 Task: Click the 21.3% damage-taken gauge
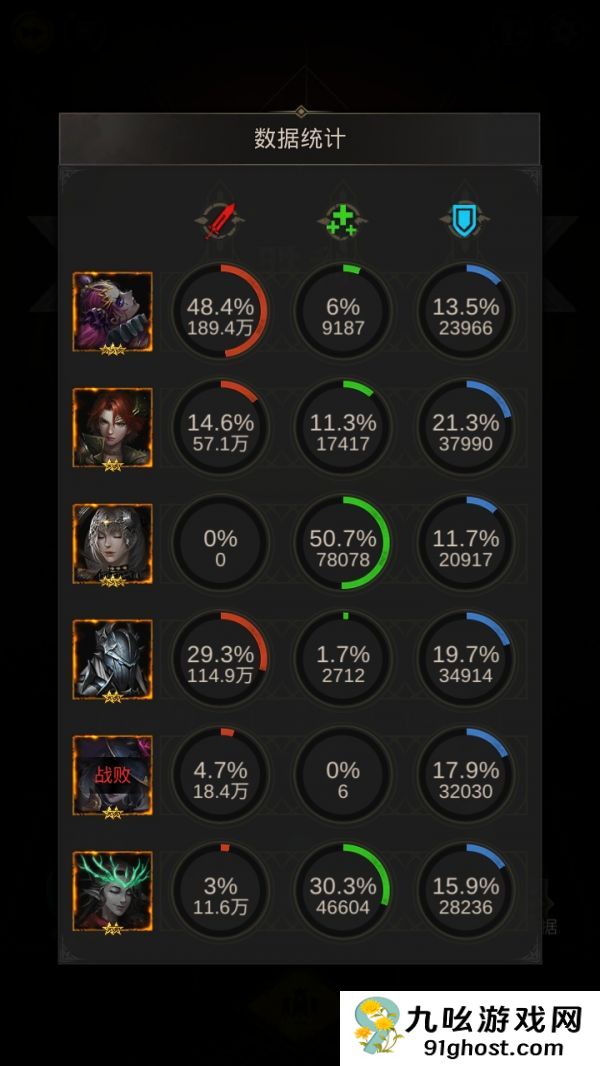[x=465, y=427]
